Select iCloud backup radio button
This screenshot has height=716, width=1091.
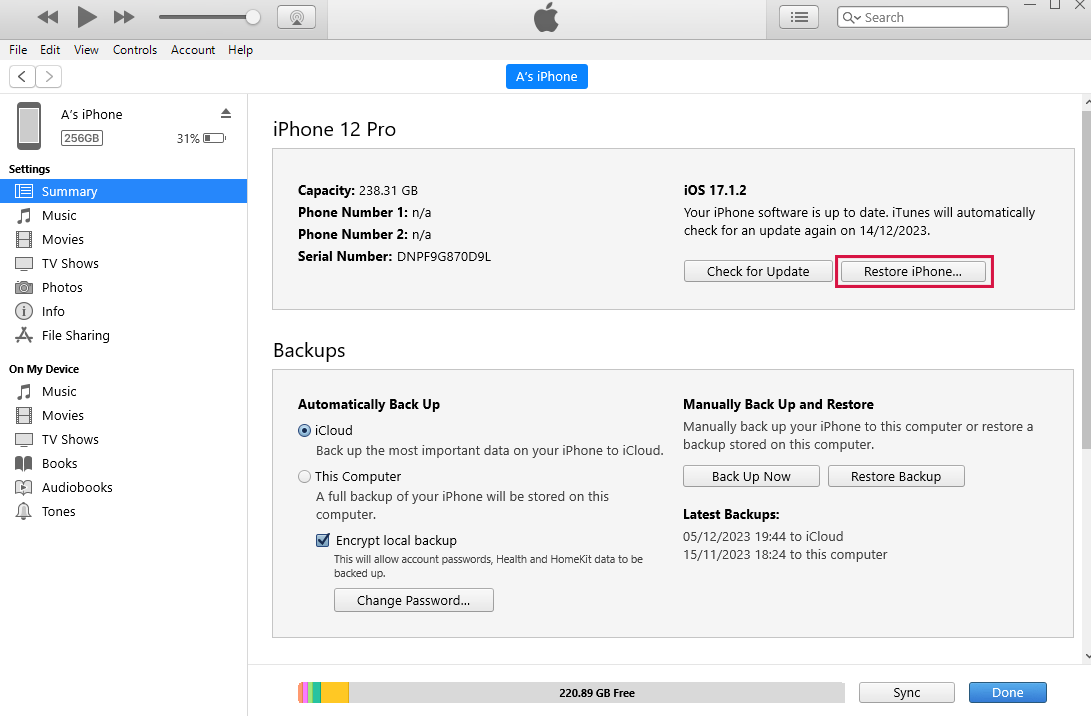point(304,431)
